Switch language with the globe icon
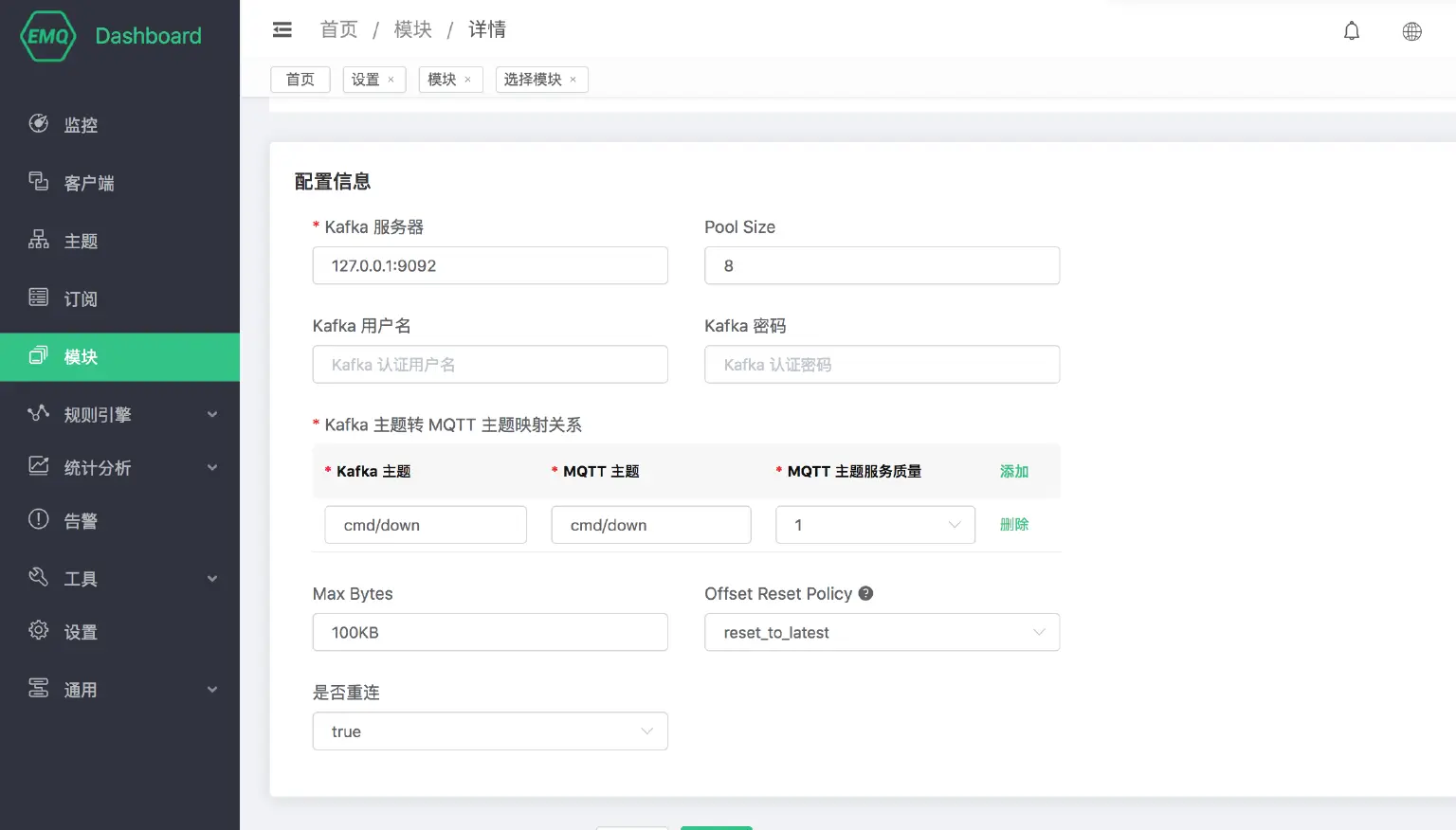This screenshot has width=1456, height=830. tap(1411, 31)
